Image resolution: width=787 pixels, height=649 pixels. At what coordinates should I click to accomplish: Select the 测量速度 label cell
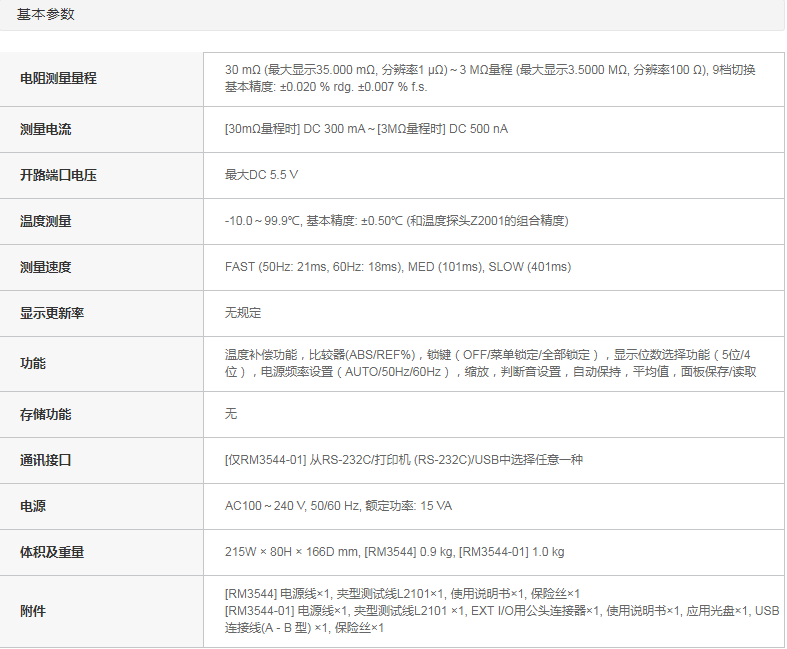click(x=46, y=267)
